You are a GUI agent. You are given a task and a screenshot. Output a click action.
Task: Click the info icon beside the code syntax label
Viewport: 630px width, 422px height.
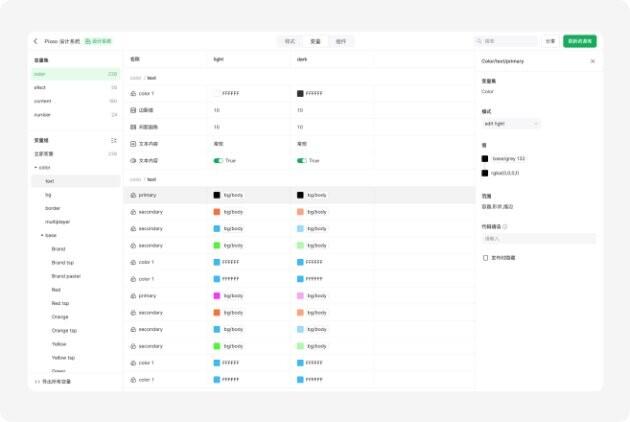pyautogui.click(x=505, y=227)
